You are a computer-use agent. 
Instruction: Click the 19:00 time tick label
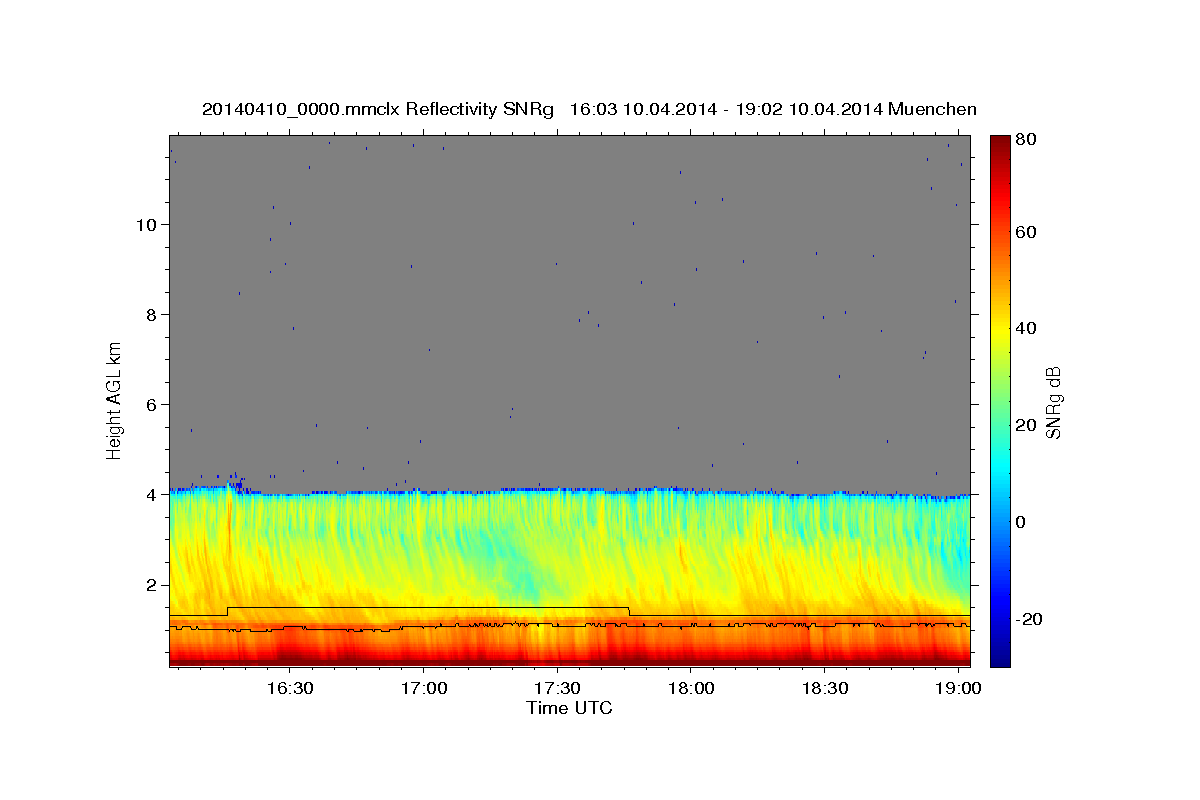pyautogui.click(x=959, y=689)
